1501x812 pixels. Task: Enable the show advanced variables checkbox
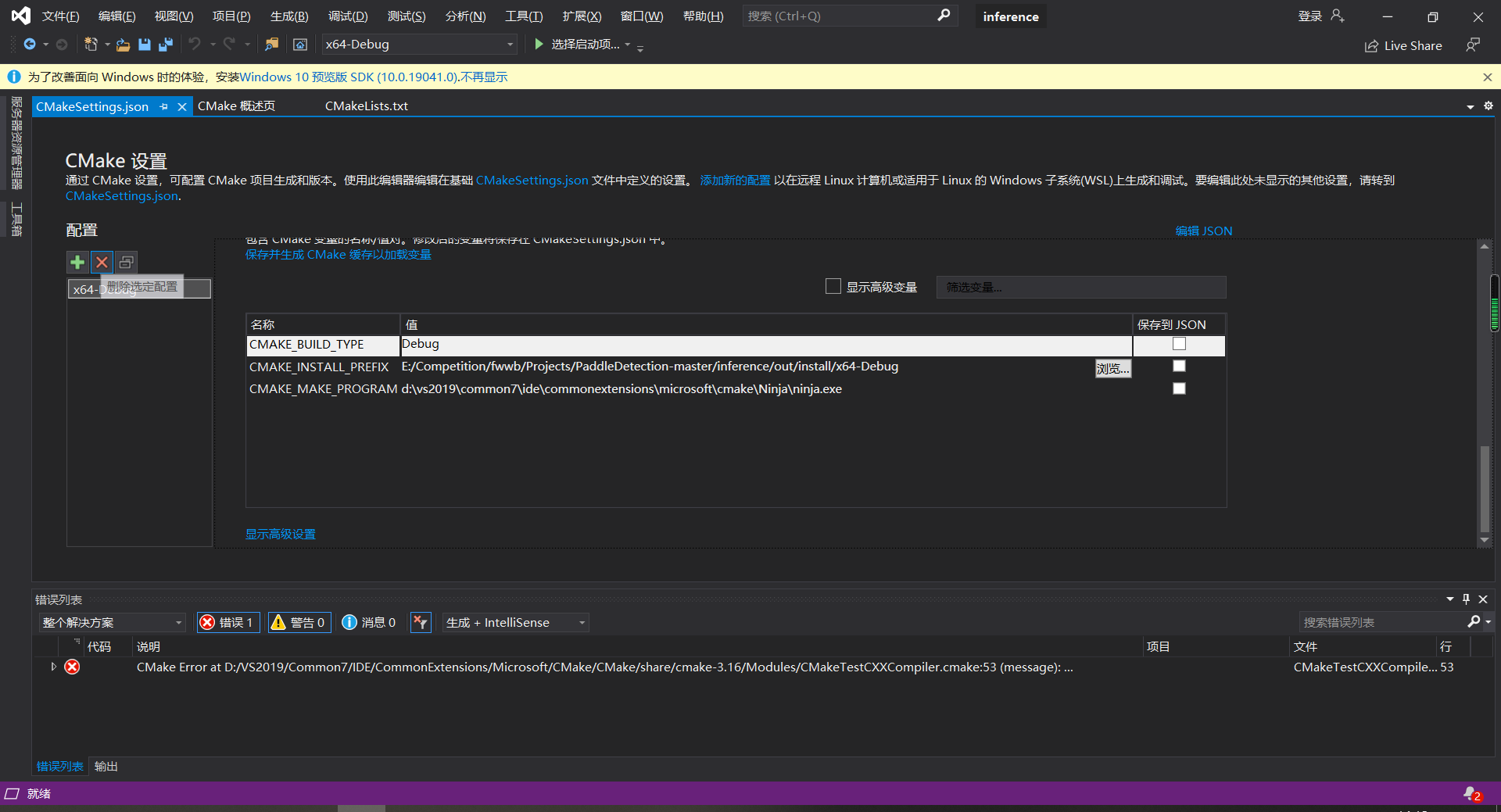[x=833, y=286]
